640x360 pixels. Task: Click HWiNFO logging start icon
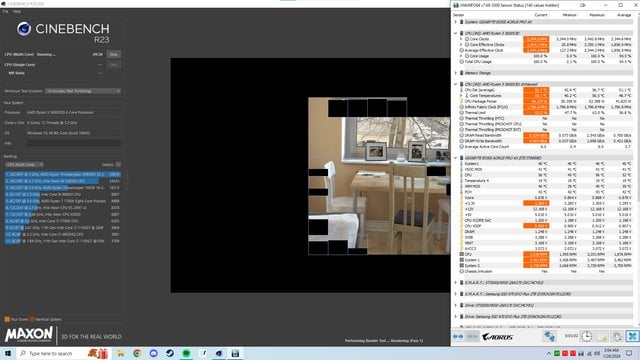[x=602, y=336]
